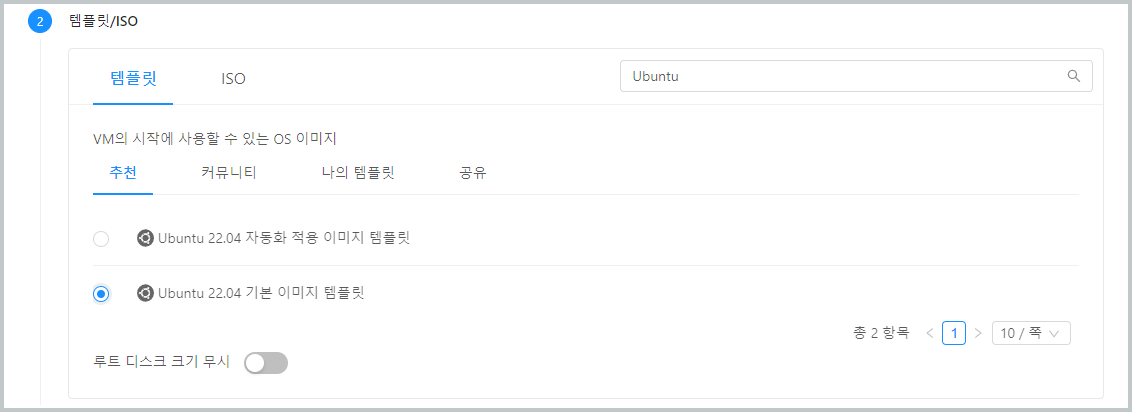Open the 추천 category tab
Image resolution: width=1132 pixels, height=412 pixels.
pos(122,173)
